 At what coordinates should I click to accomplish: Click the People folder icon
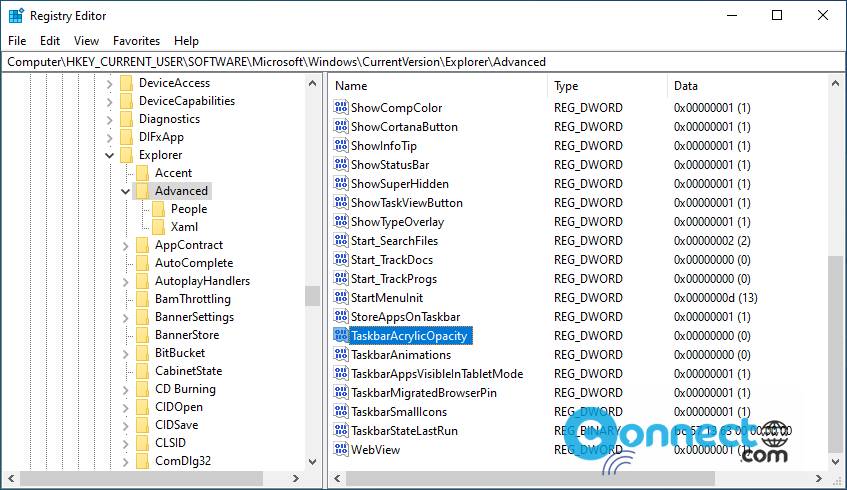(159, 209)
